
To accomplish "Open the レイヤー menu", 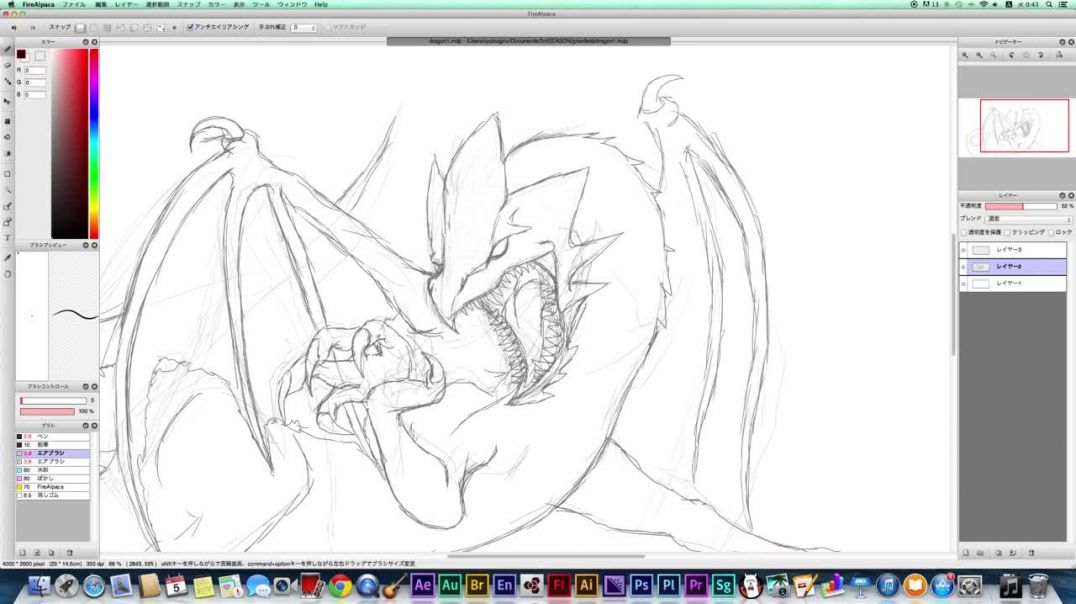I will pyautogui.click(x=126, y=4).
